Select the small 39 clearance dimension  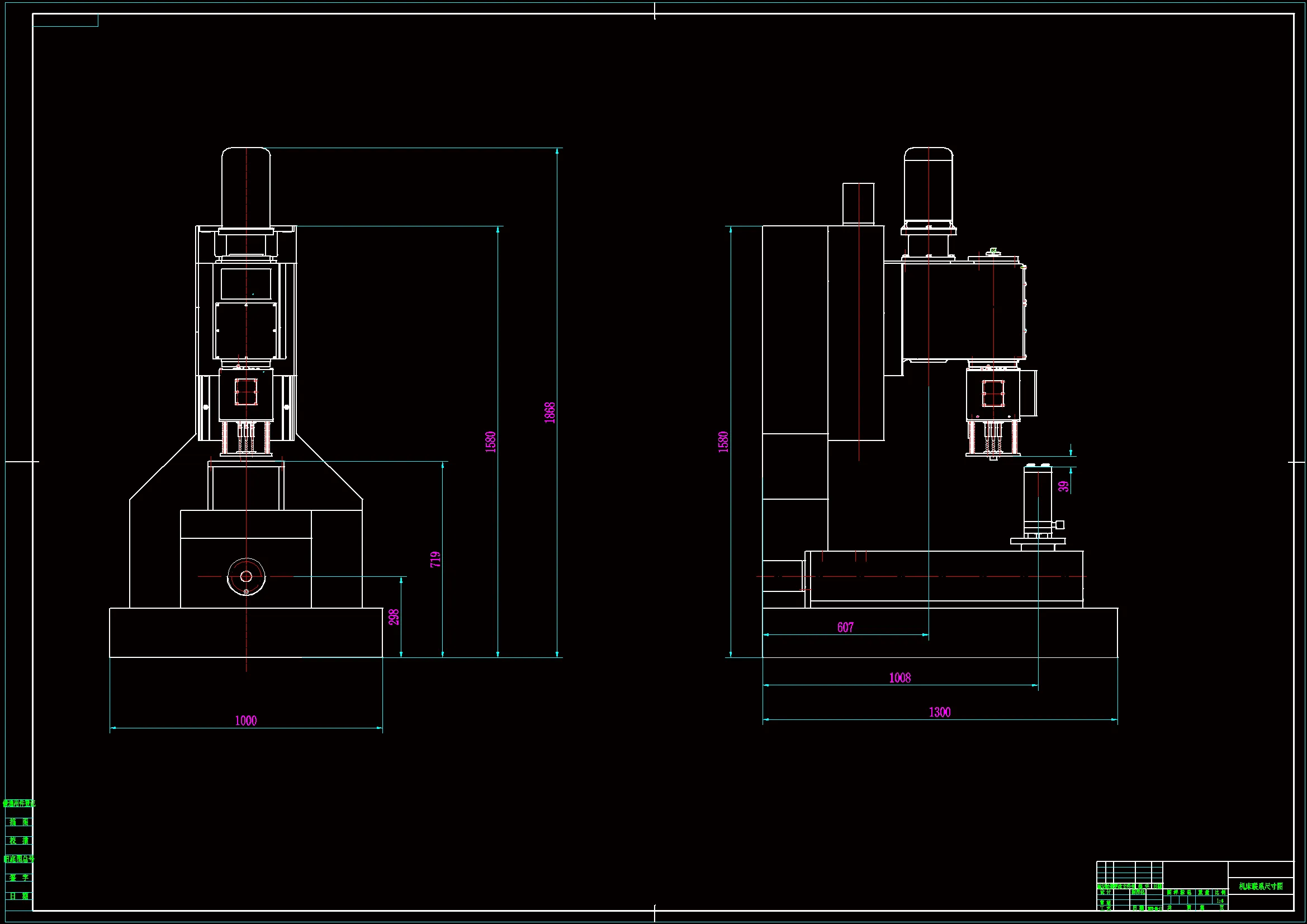(1063, 486)
